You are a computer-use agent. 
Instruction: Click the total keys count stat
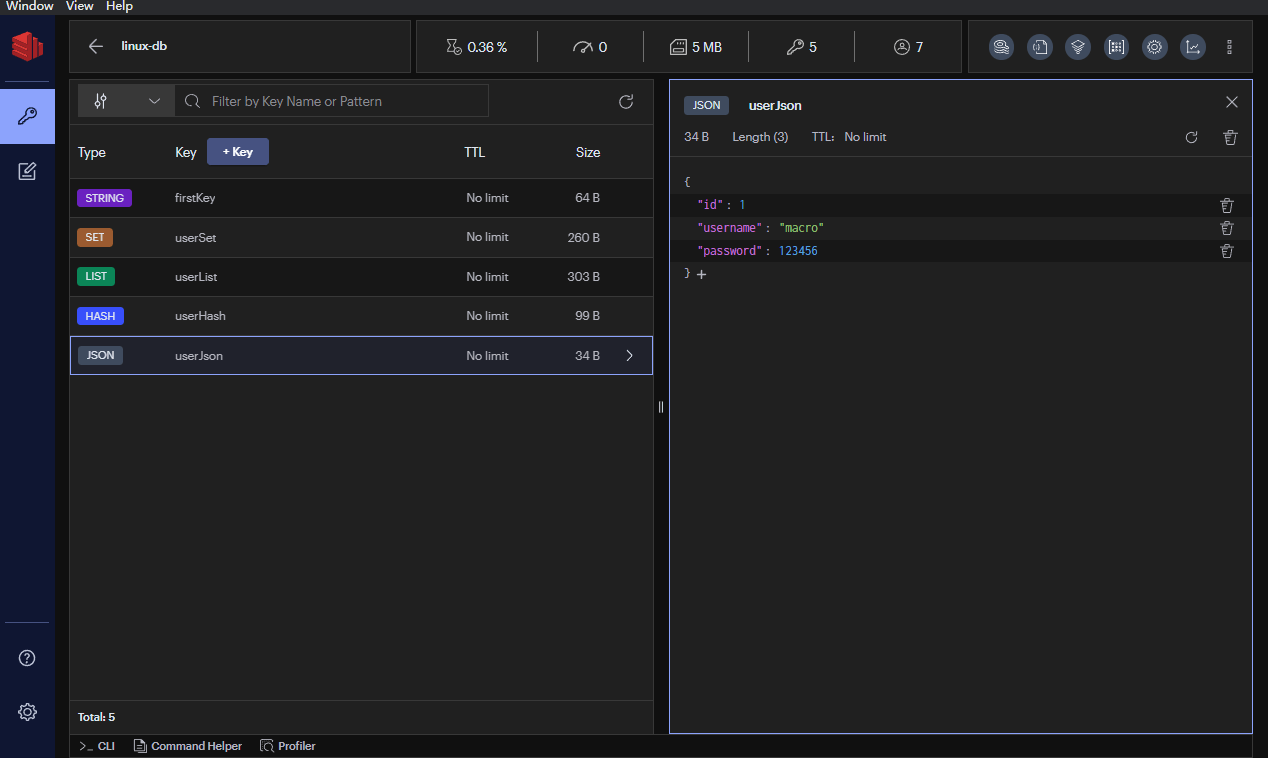801,47
